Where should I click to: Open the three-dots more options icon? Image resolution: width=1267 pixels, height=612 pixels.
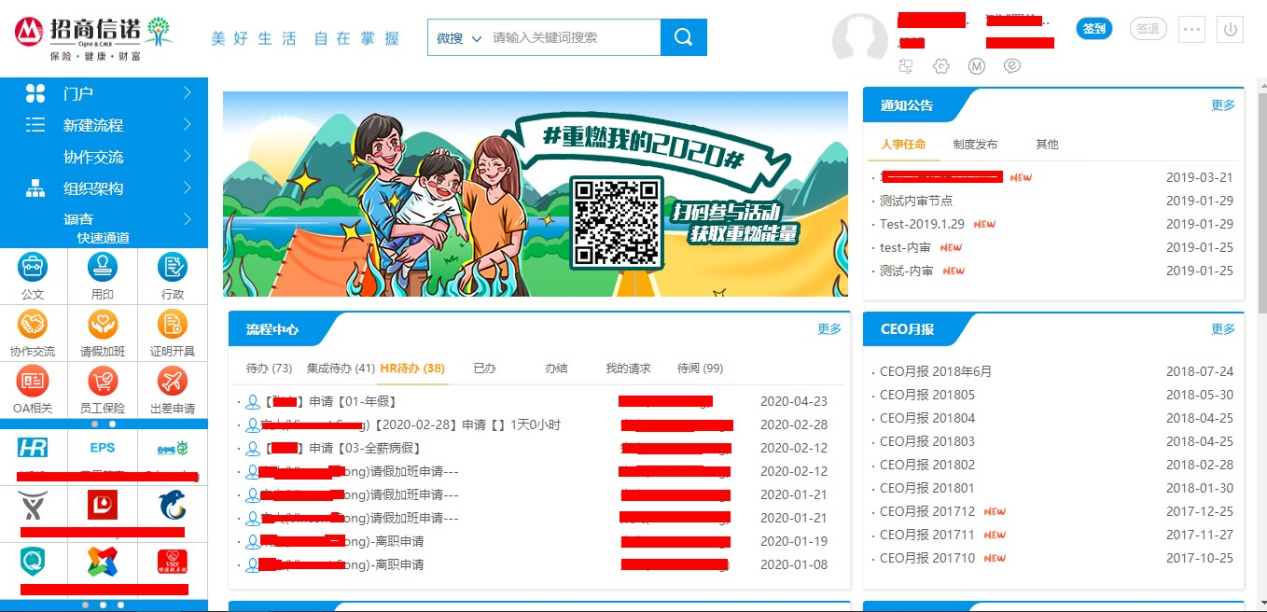1192,29
